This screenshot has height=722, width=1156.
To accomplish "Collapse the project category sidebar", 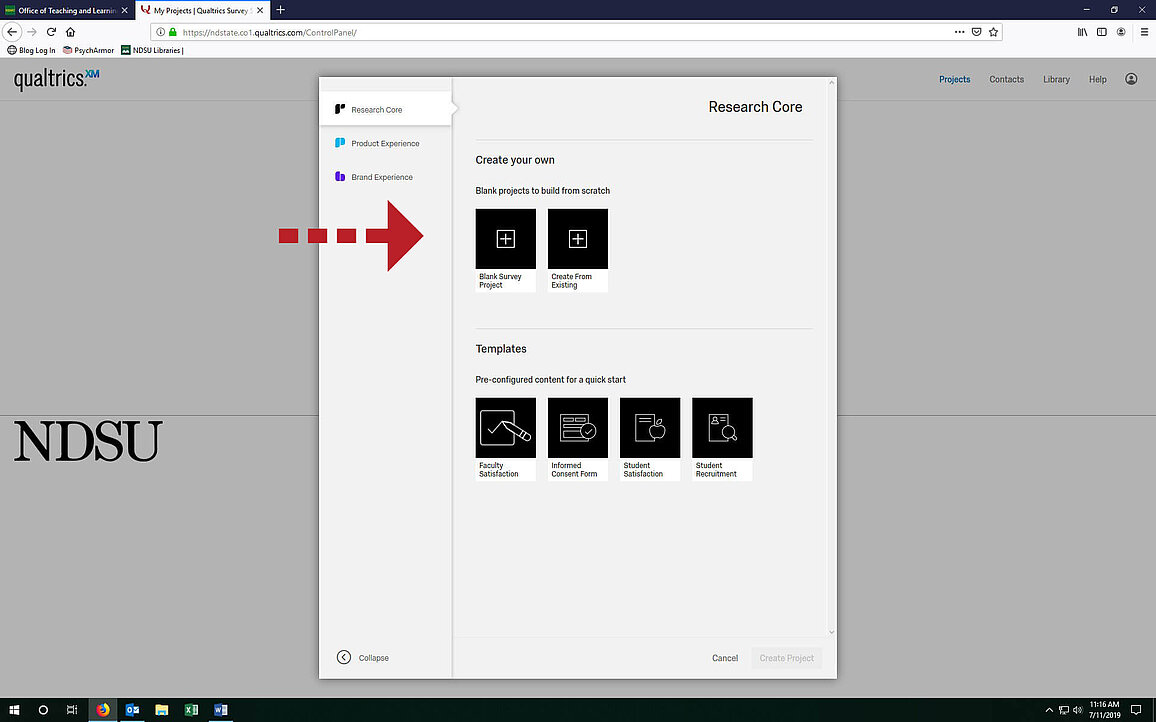I will pyautogui.click(x=363, y=658).
